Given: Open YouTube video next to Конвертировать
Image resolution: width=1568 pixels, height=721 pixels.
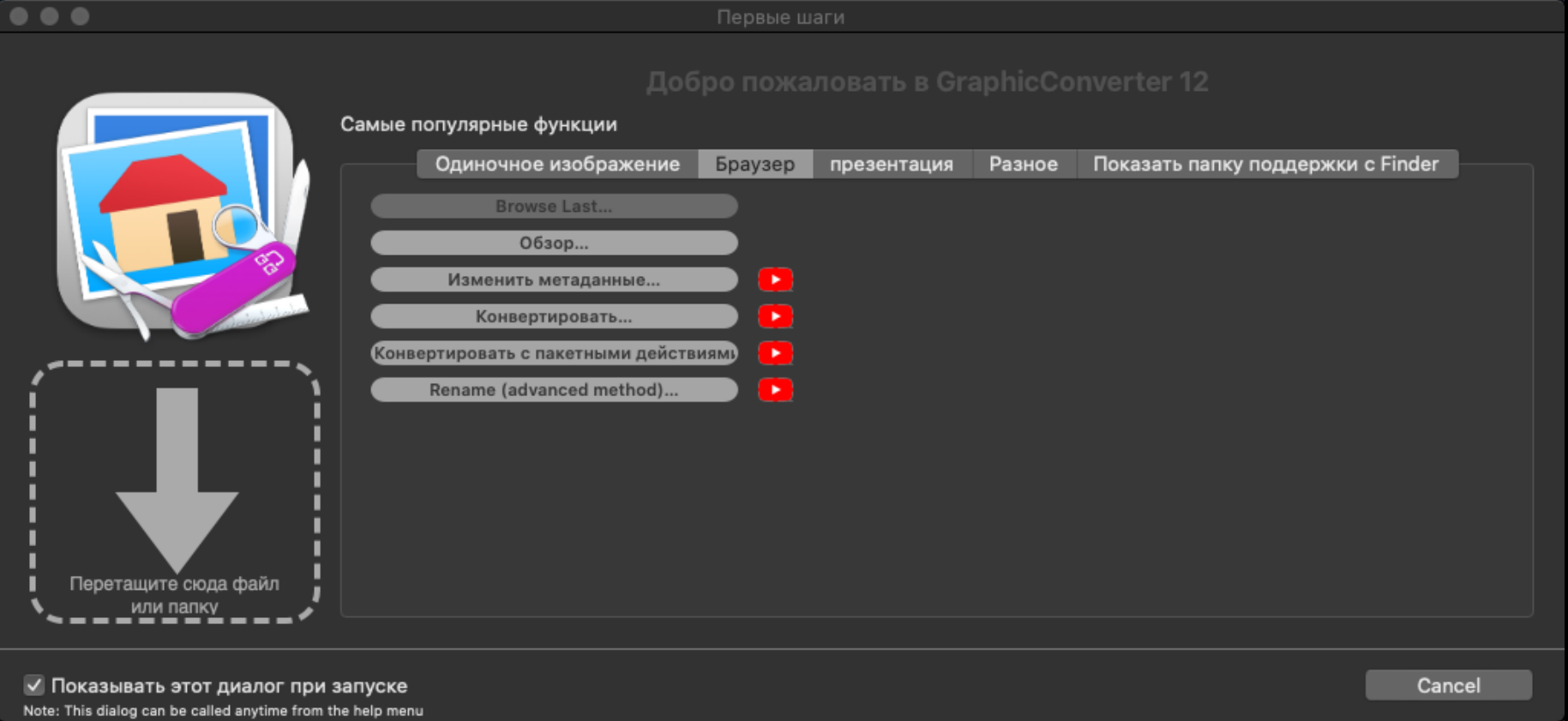Looking at the screenshot, I should (775, 316).
